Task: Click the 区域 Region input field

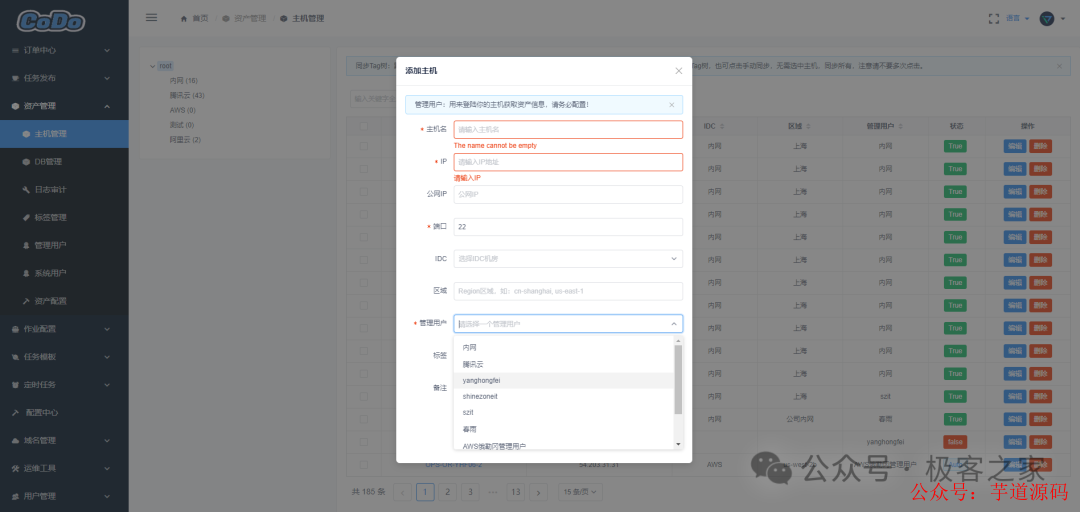Action: pos(568,291)
